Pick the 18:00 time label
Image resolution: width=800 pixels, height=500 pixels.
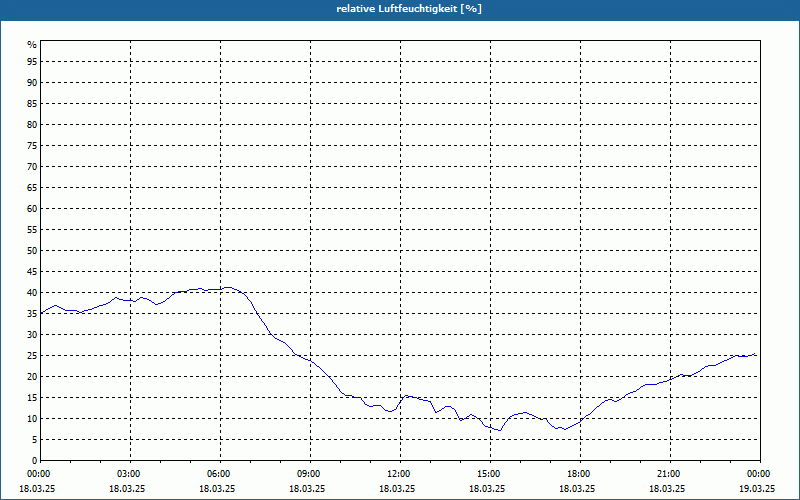[x=580, y=474]
